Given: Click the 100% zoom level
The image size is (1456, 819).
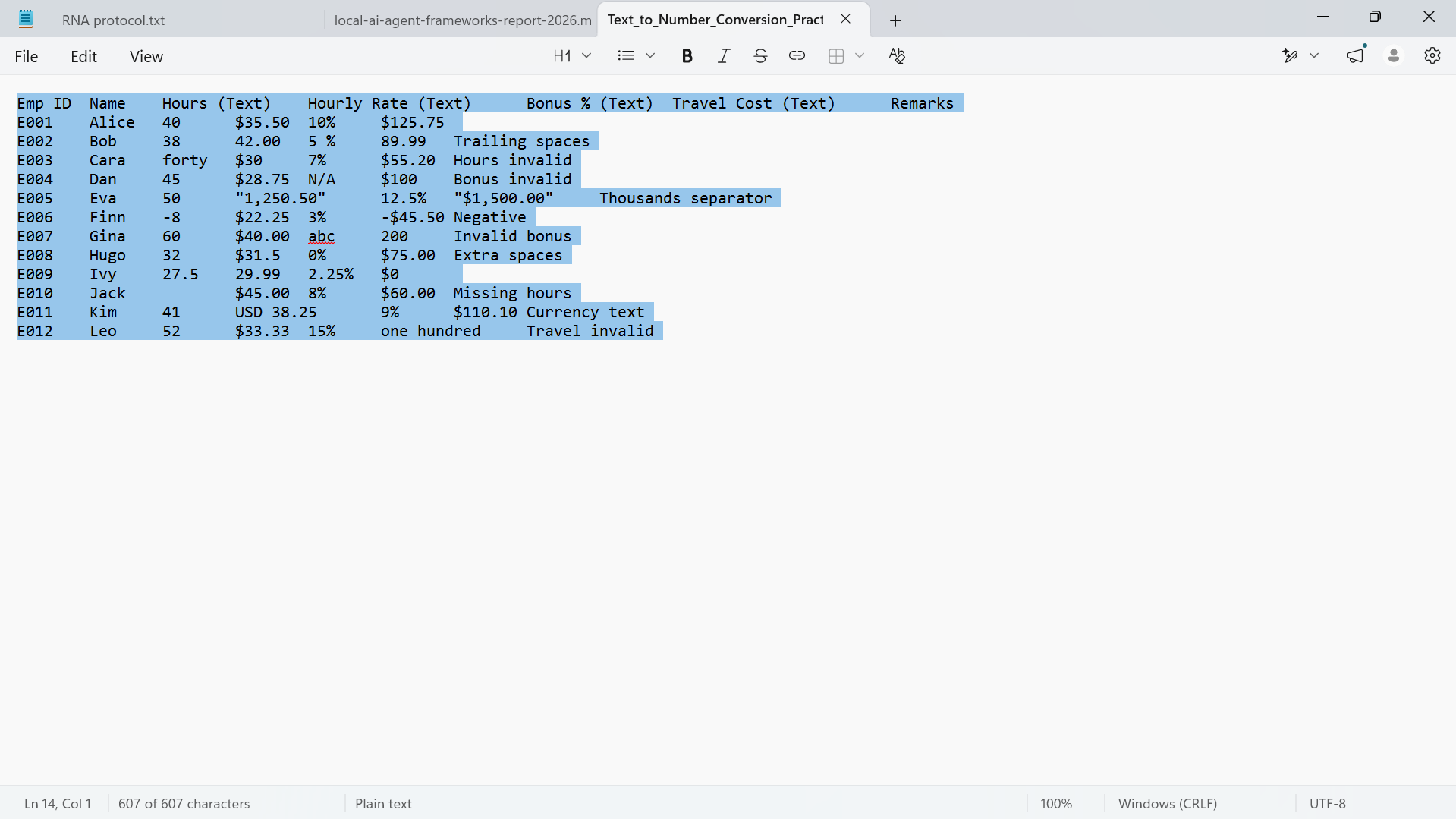Looking at the screenshot, I should [x=1056, y=804].
